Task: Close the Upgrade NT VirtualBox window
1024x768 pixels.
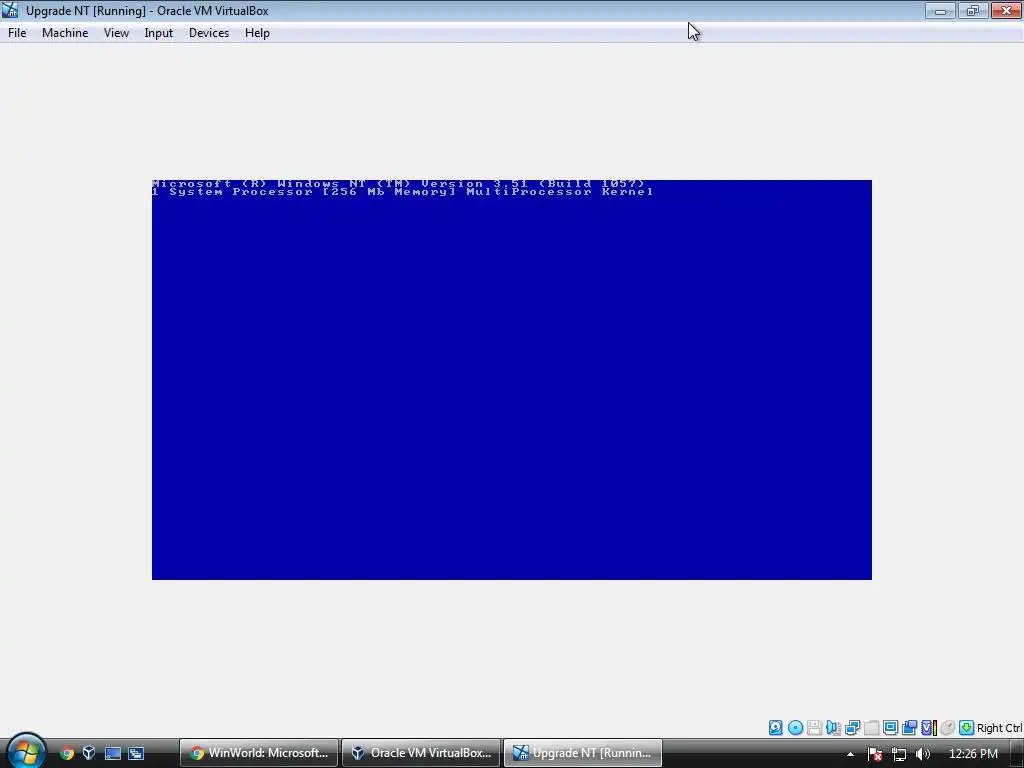Action: point(1006,10)
